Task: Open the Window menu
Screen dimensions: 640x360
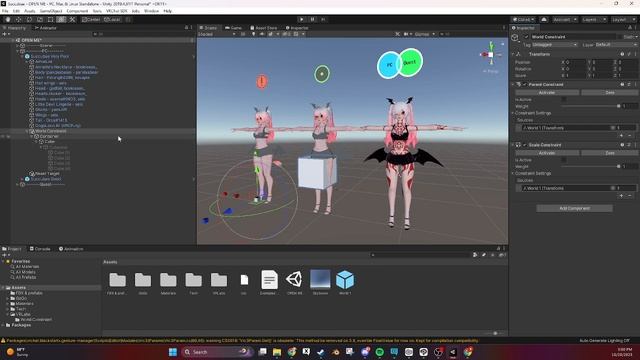Action: 151,11
